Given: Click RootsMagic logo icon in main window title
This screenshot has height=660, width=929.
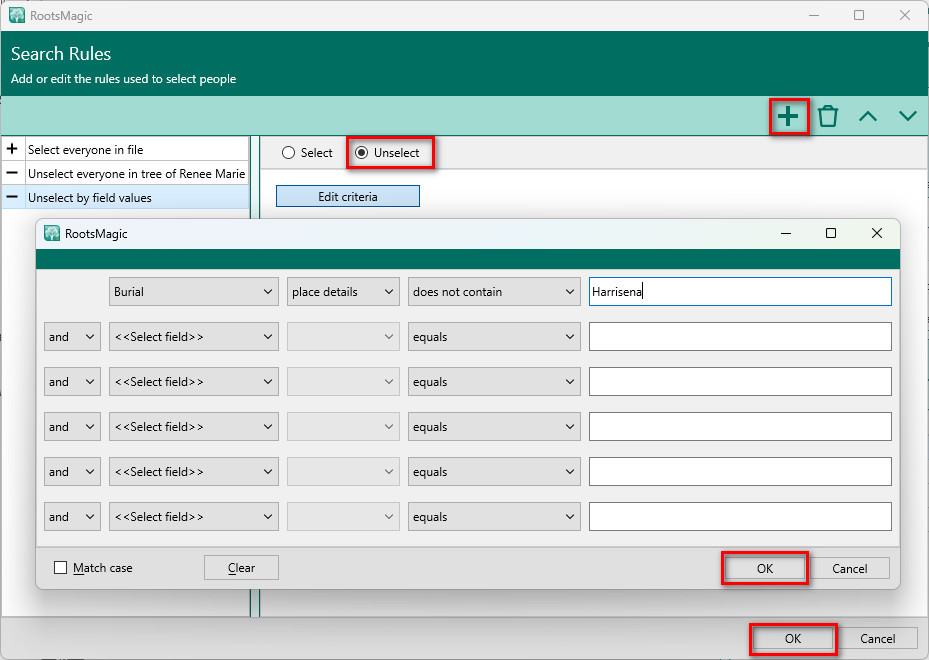Looking at the screenshot, I should pyautogui.click(x=17, y=15).
